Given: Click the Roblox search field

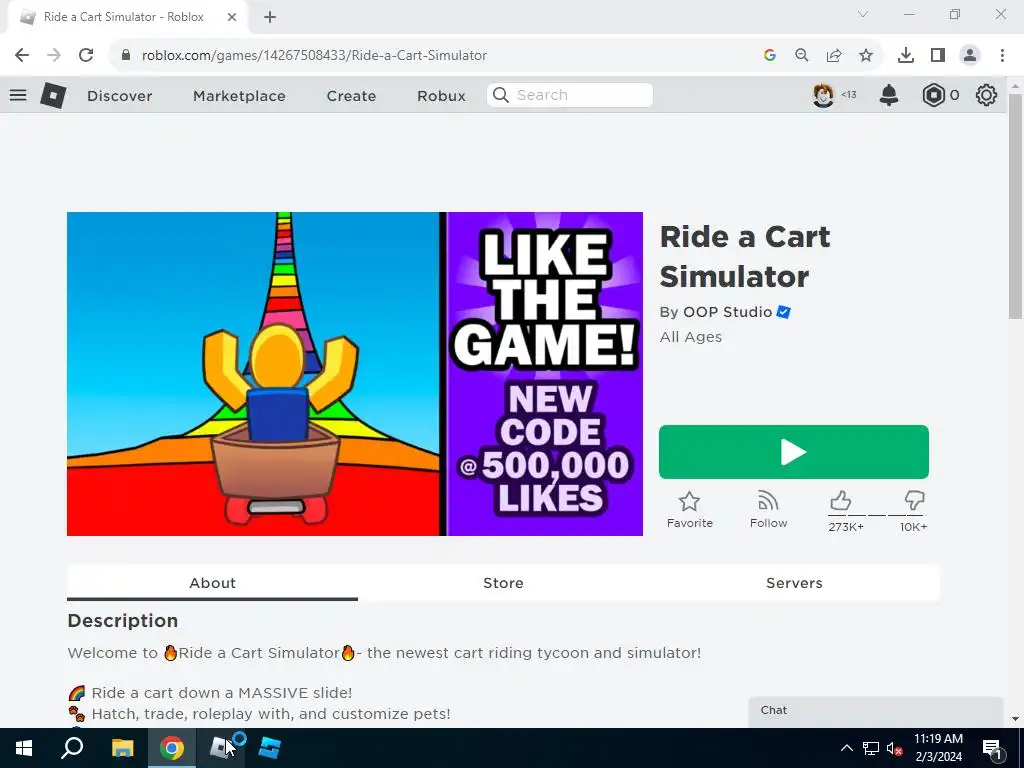Looking at the screenshot, I should [570, 95].
